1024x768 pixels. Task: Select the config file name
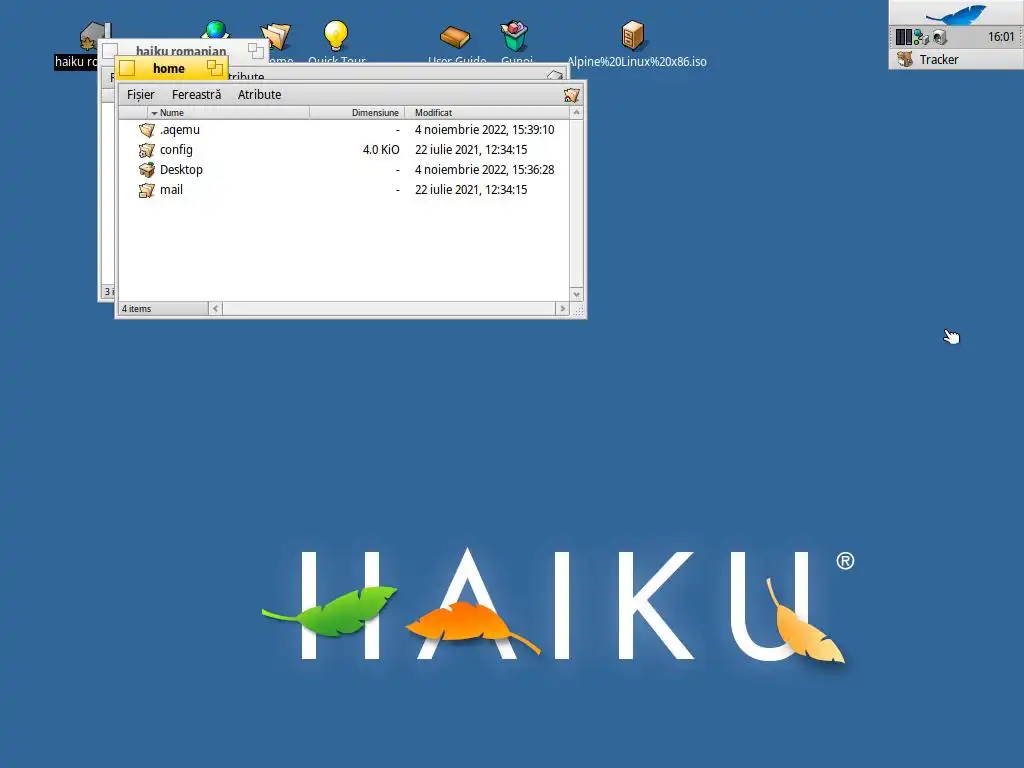coord(176,150)
